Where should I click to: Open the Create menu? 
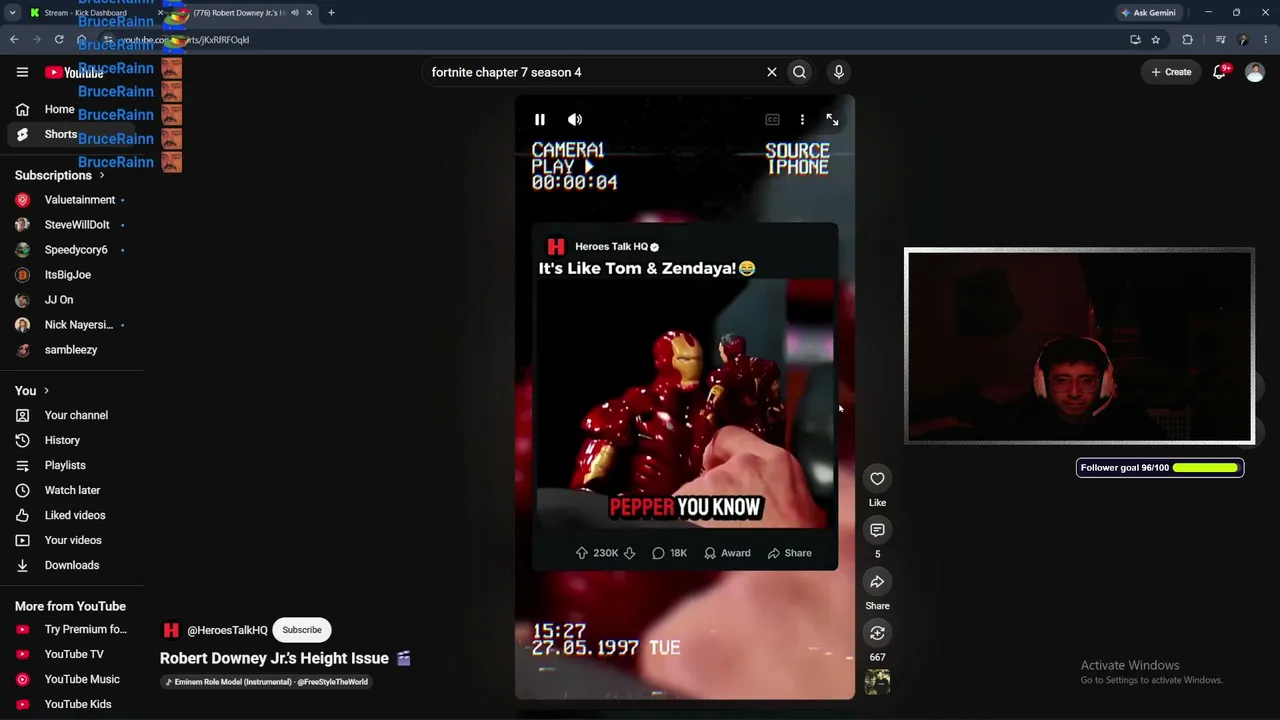pyautogui.click(x=1171, y=72)
